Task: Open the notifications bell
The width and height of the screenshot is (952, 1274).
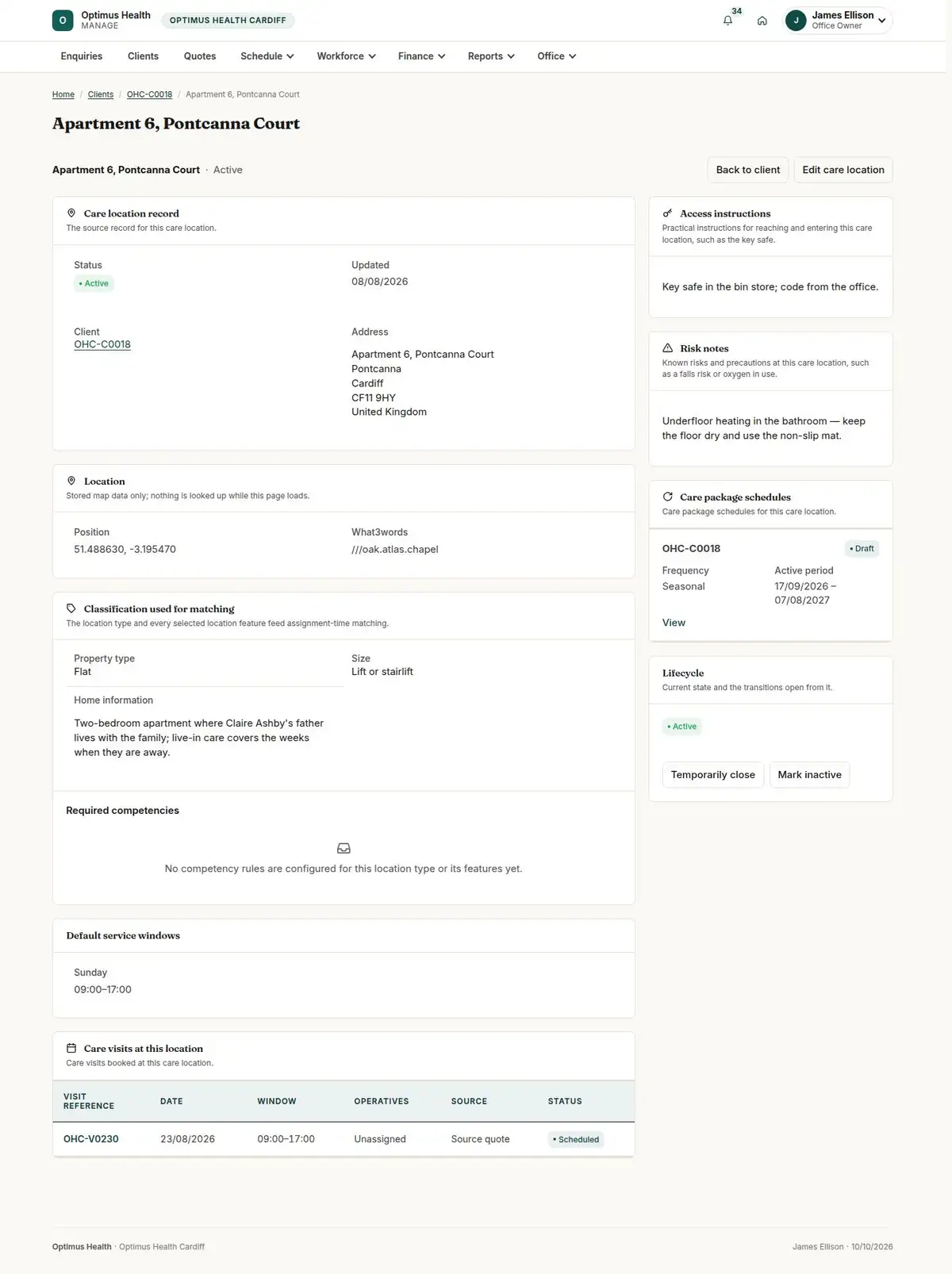Action: point(727,21)
